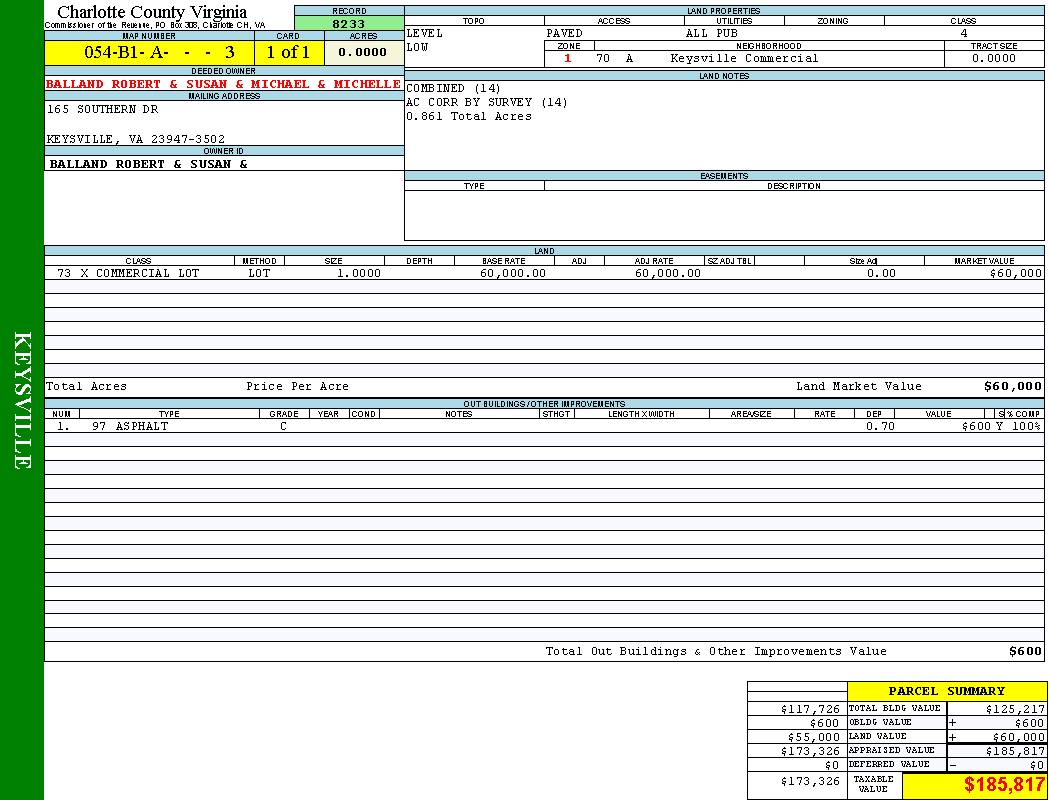This screenshot has width=1050, height=800.
Task: Select the Keysville Commercial neighborhood value
Action: click(744, 58)
